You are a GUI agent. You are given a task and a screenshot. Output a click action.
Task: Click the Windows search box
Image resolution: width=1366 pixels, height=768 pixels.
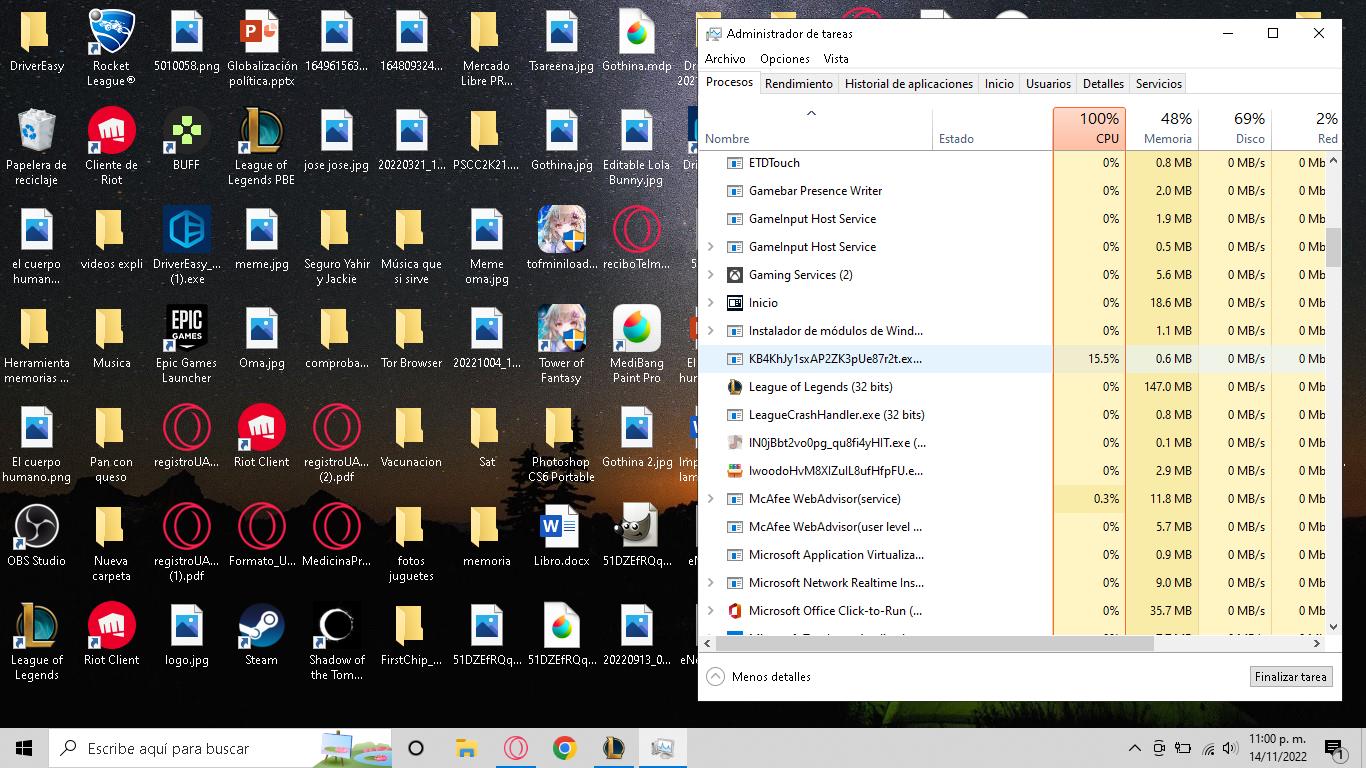coord(190,748)
